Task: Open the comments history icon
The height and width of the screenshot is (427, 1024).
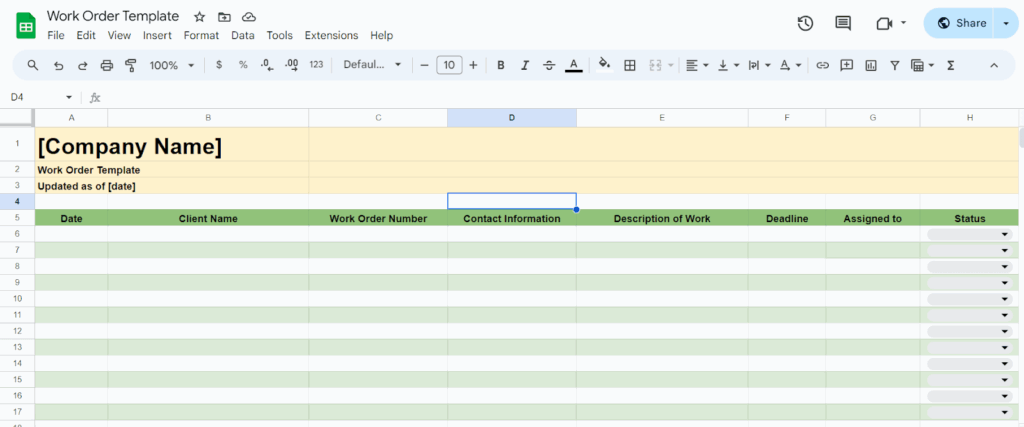Action: click(843, 24)
